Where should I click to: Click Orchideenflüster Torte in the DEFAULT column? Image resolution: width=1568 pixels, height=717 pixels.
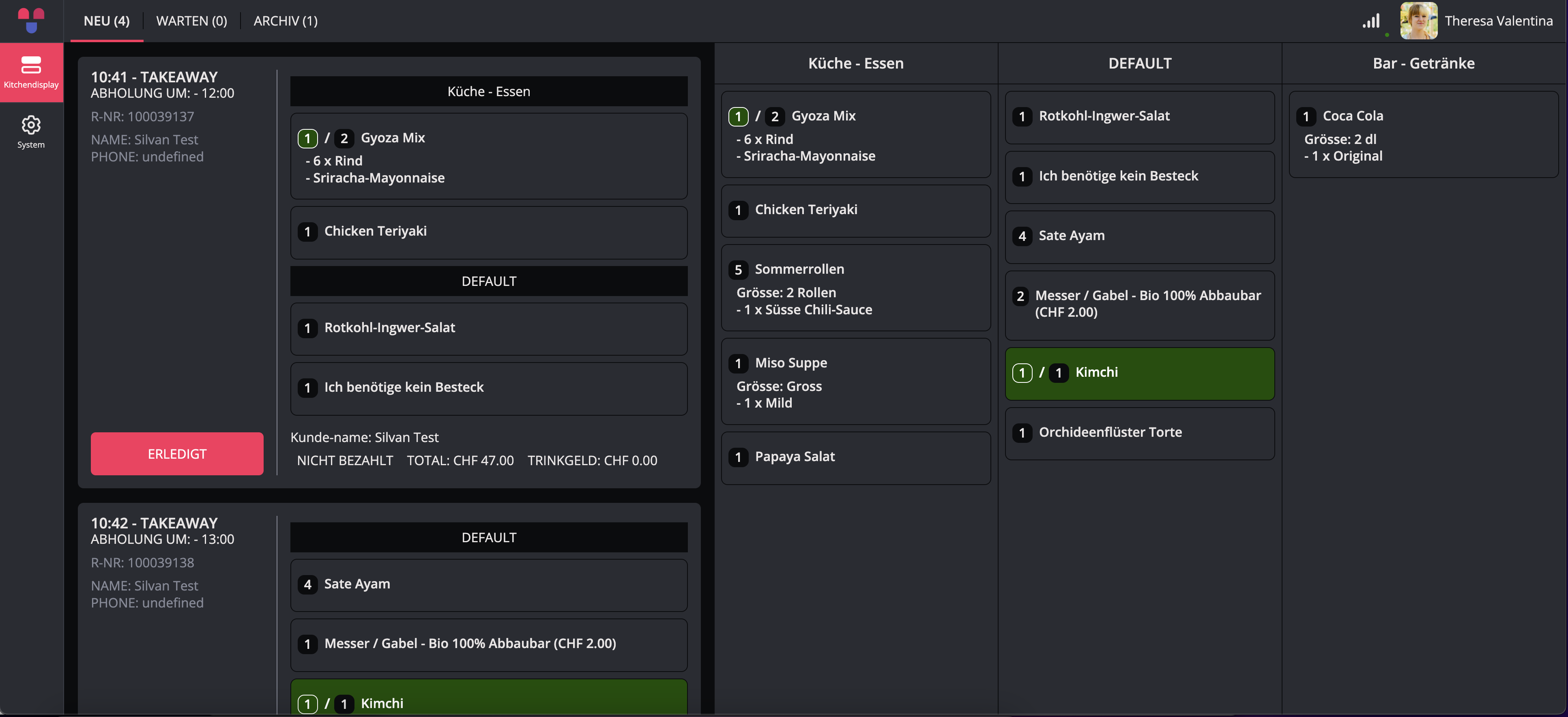click(x=1139, y=434)
